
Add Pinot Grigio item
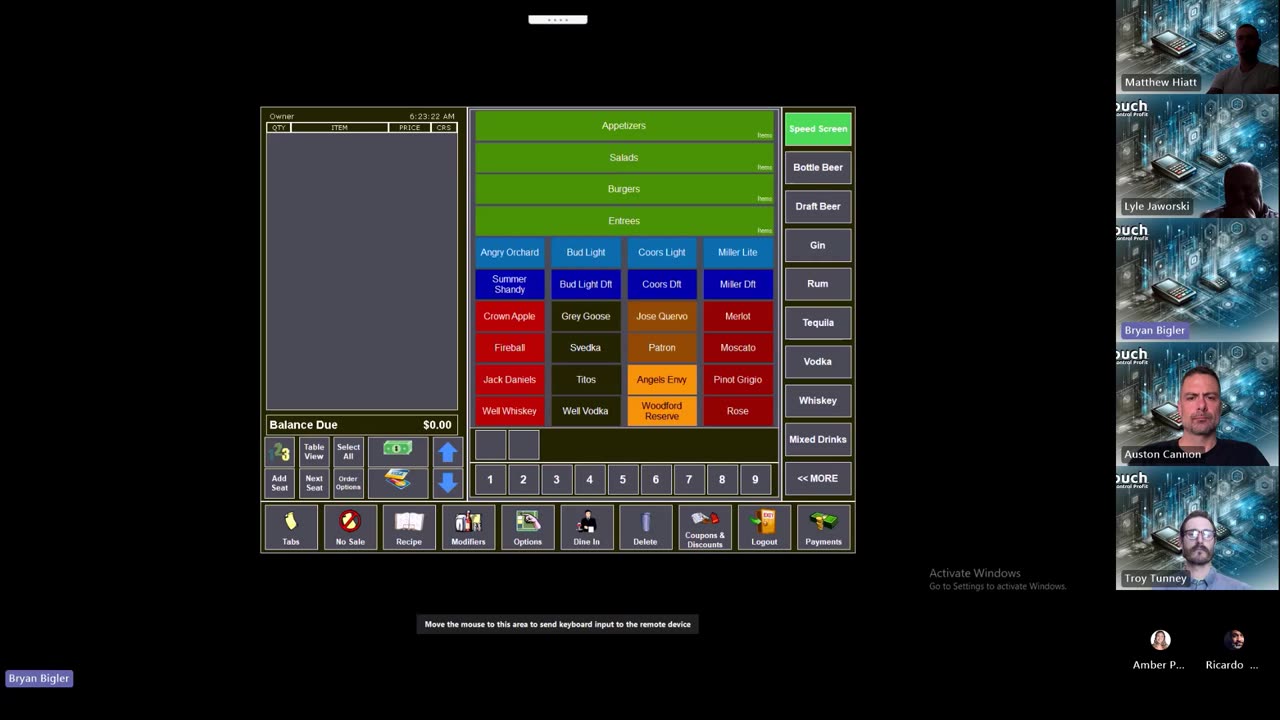[738, 380]
